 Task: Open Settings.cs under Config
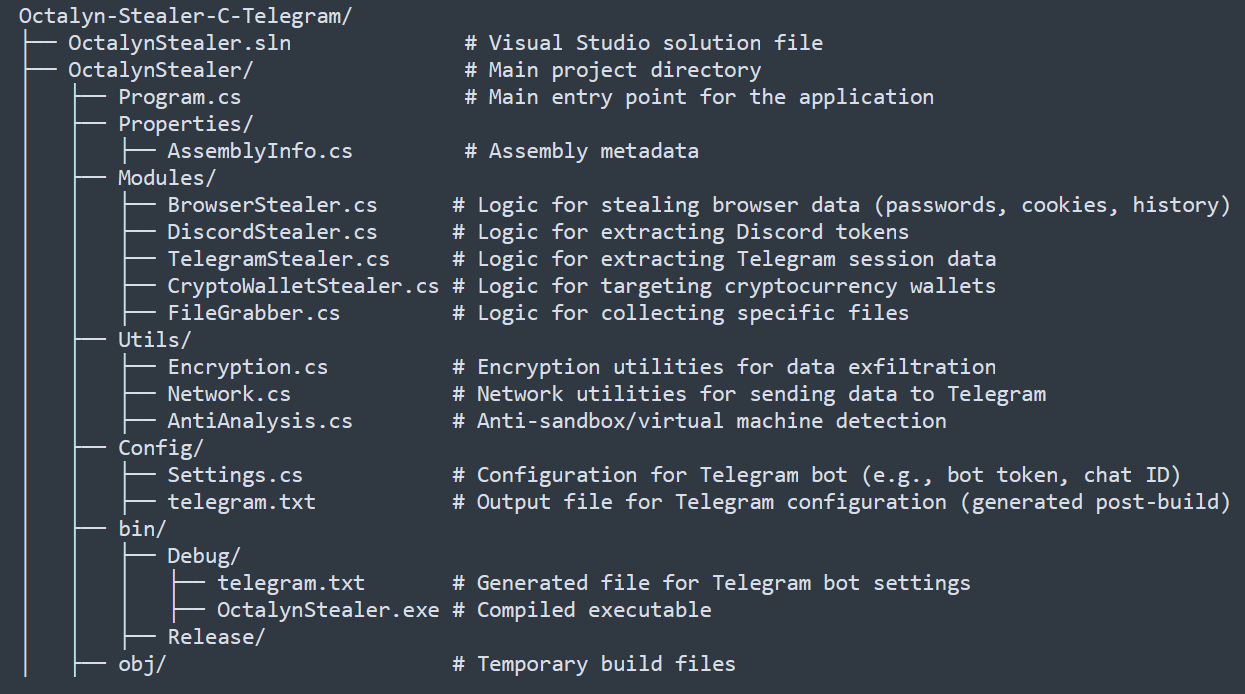click(235, 475)
